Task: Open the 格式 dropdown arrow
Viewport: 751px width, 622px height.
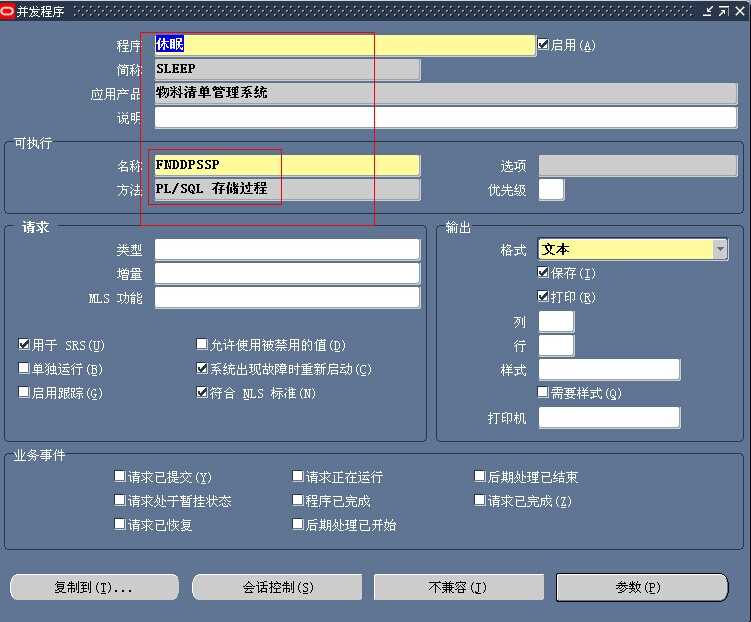Action: tap(720, 249)
